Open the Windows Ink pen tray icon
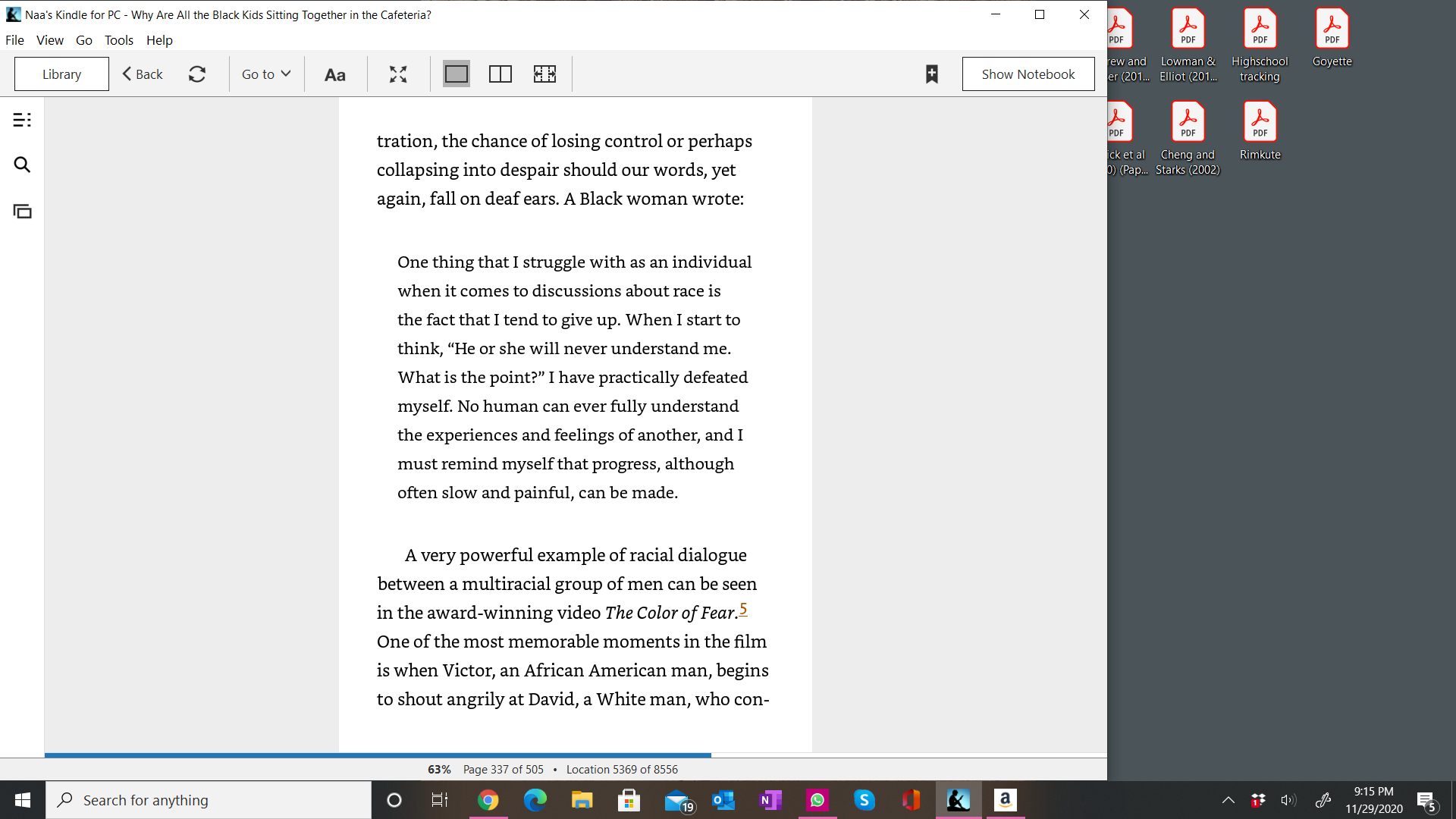Image resolution: width=1456 pixels, height=819 pixels. click(1323, 800)
